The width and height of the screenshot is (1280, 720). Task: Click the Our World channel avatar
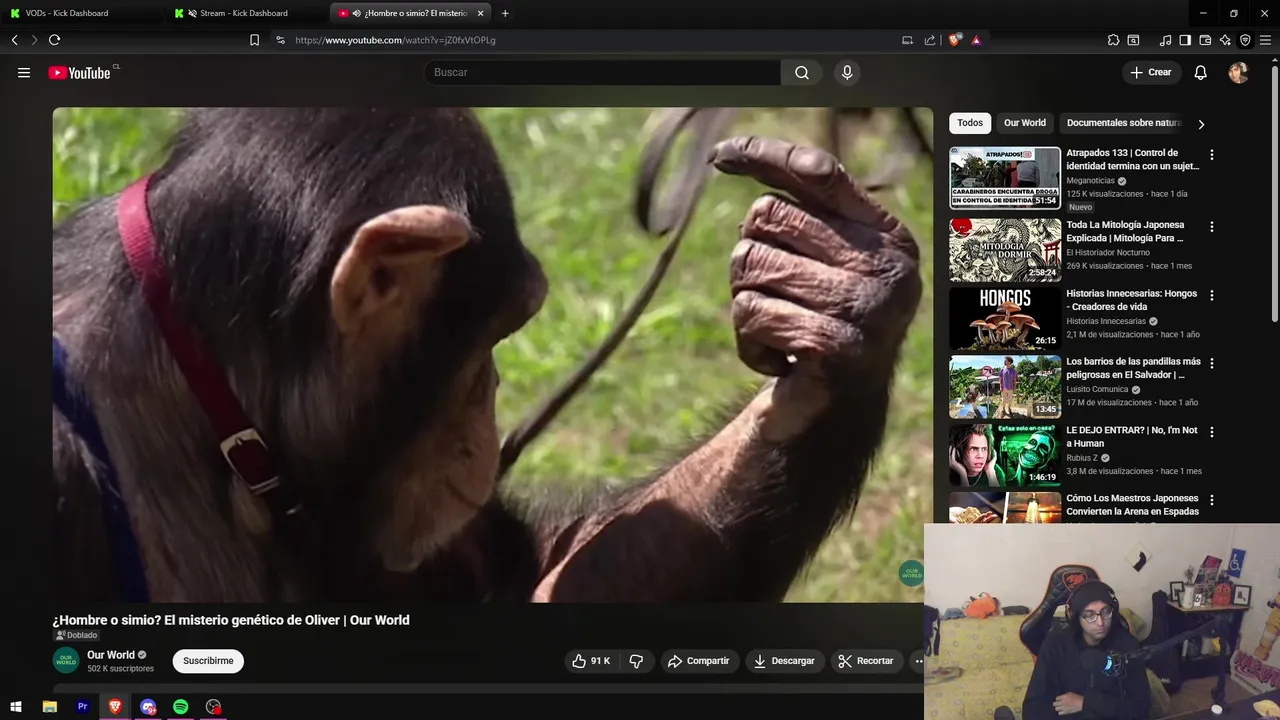tap(66, 661)
